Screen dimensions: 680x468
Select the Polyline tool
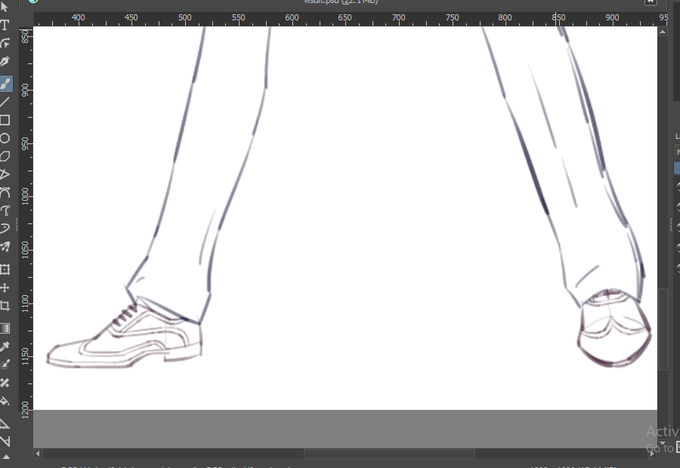tap(5, 174)
